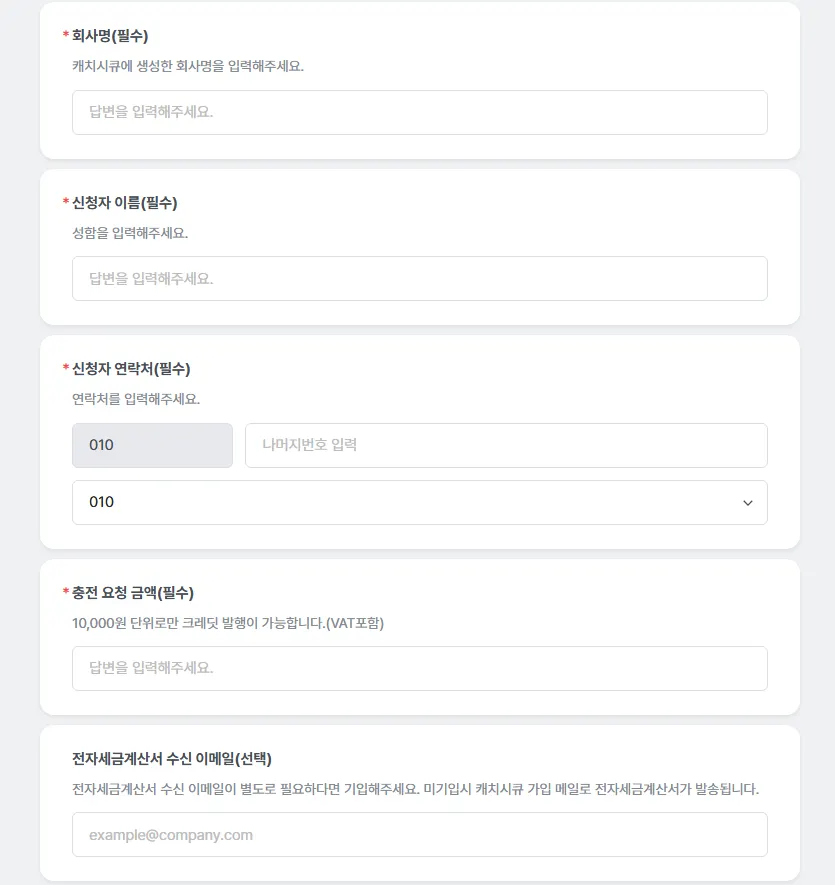Click the red asterisk beside 신청자 이름

(x=66, y=202)
